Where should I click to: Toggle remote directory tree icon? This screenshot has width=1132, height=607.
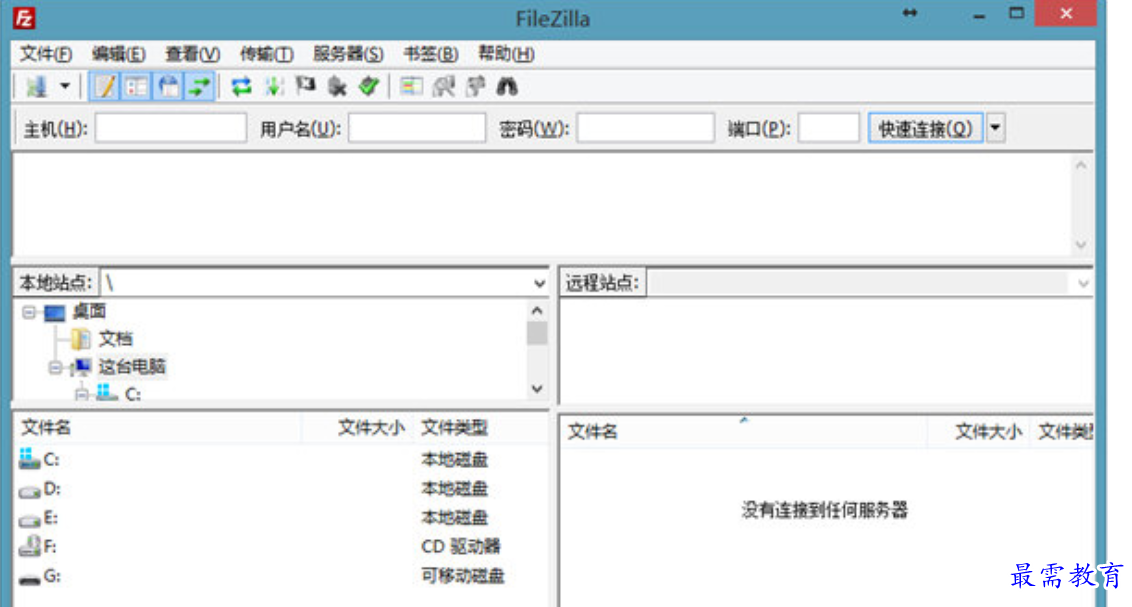click(x=168, y=87)
